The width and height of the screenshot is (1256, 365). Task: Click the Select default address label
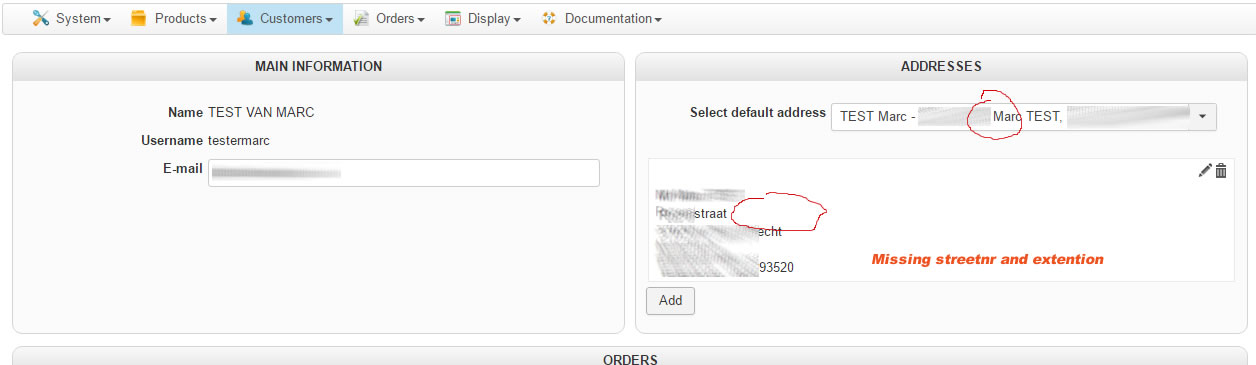point(758,112)
